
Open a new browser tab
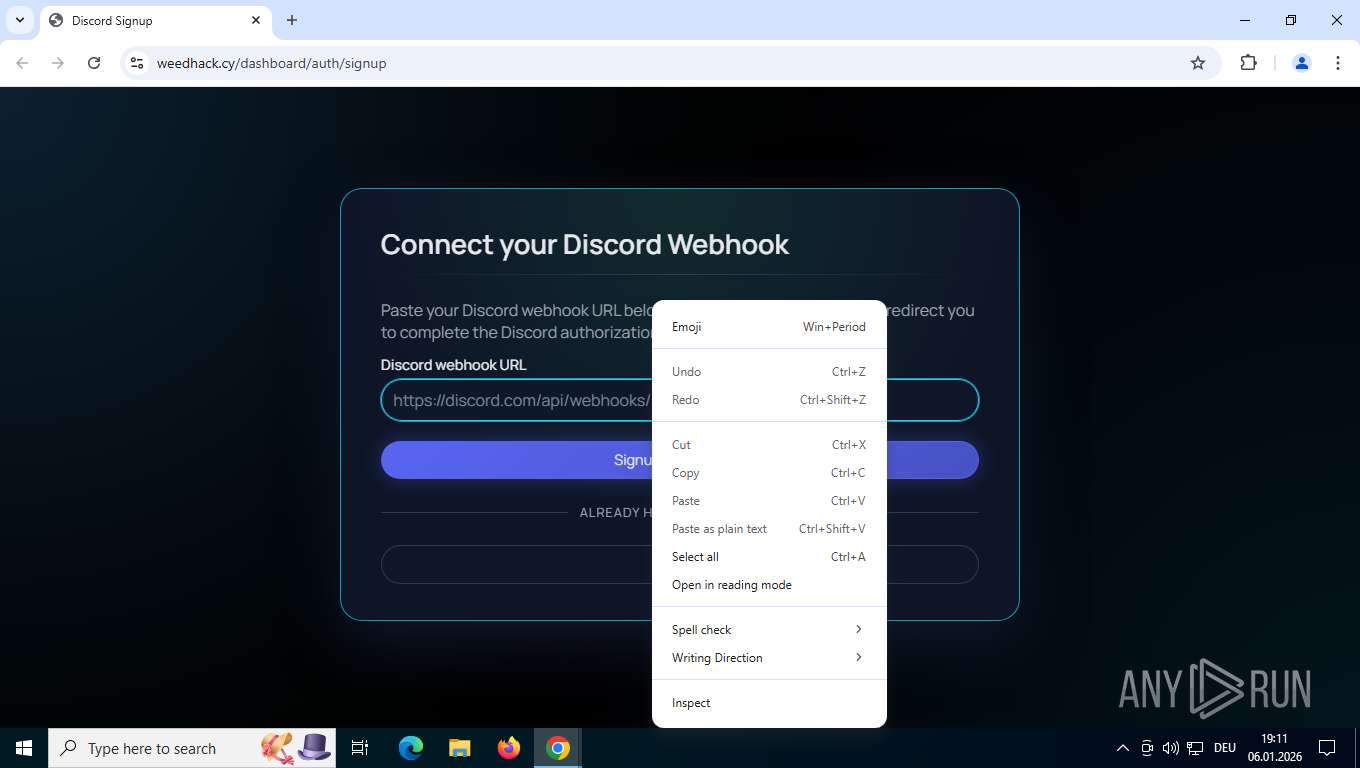292,20
